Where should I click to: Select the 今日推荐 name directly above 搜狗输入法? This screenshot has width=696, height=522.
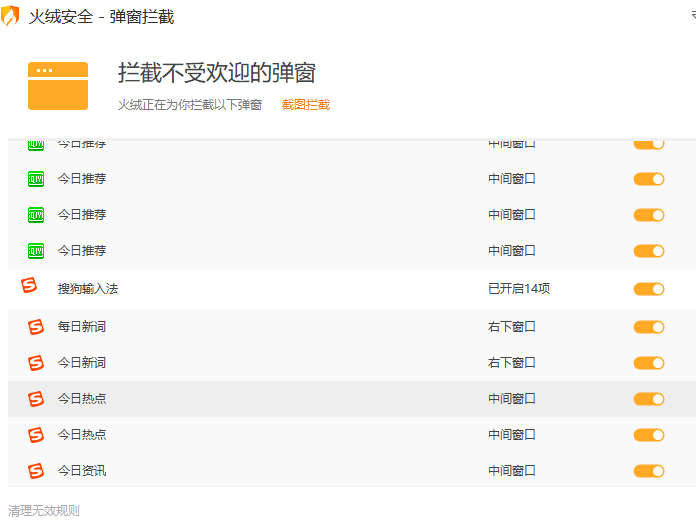click(x=82, y=251)
